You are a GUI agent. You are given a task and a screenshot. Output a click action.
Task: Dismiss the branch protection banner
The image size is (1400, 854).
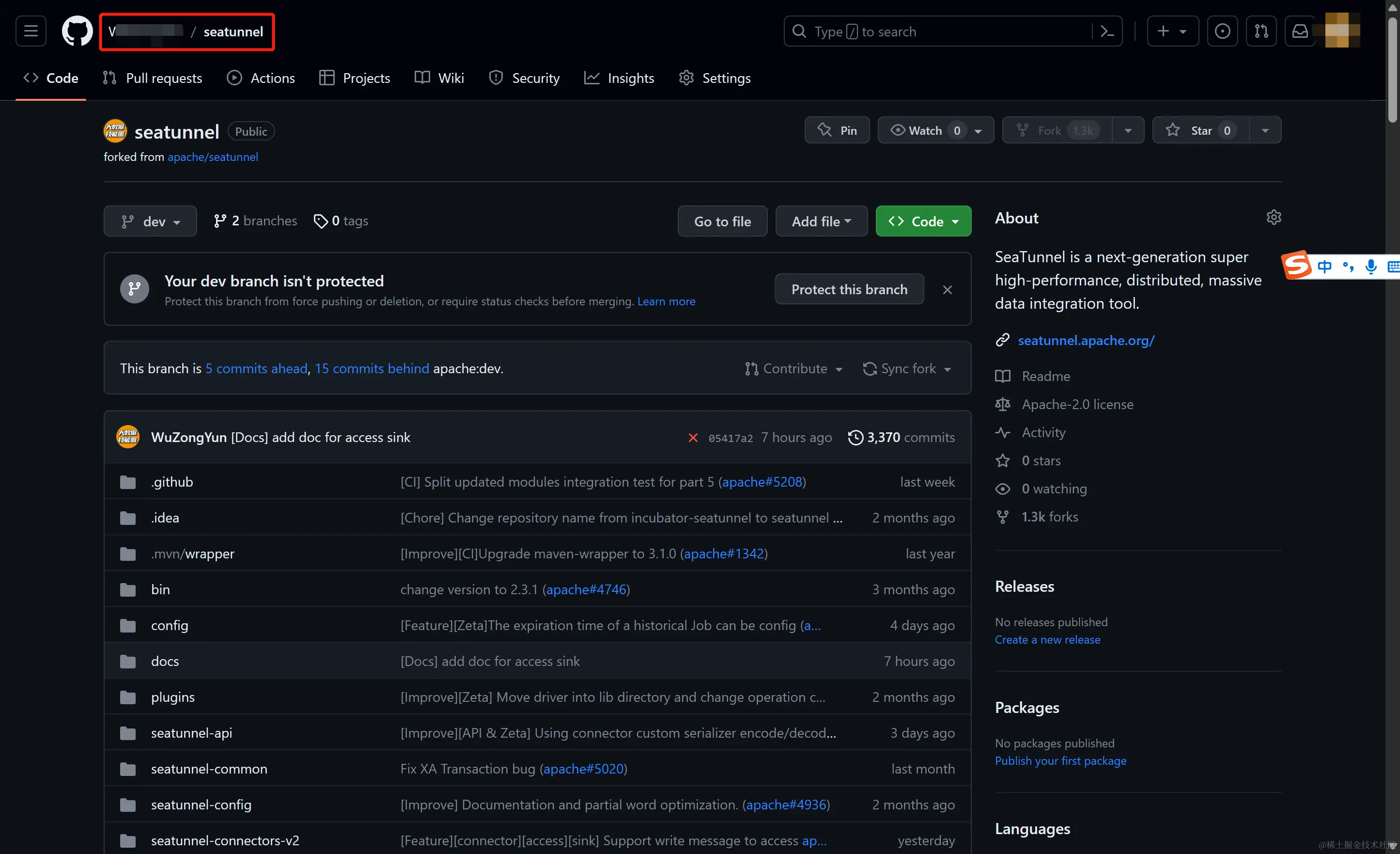[947, 289]
